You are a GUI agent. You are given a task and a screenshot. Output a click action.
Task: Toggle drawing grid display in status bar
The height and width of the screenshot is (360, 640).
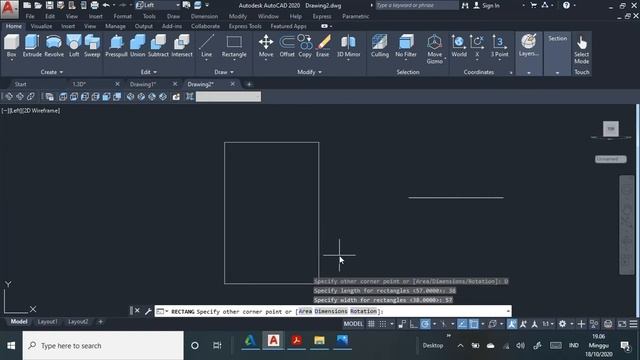[x=371, y=324]
